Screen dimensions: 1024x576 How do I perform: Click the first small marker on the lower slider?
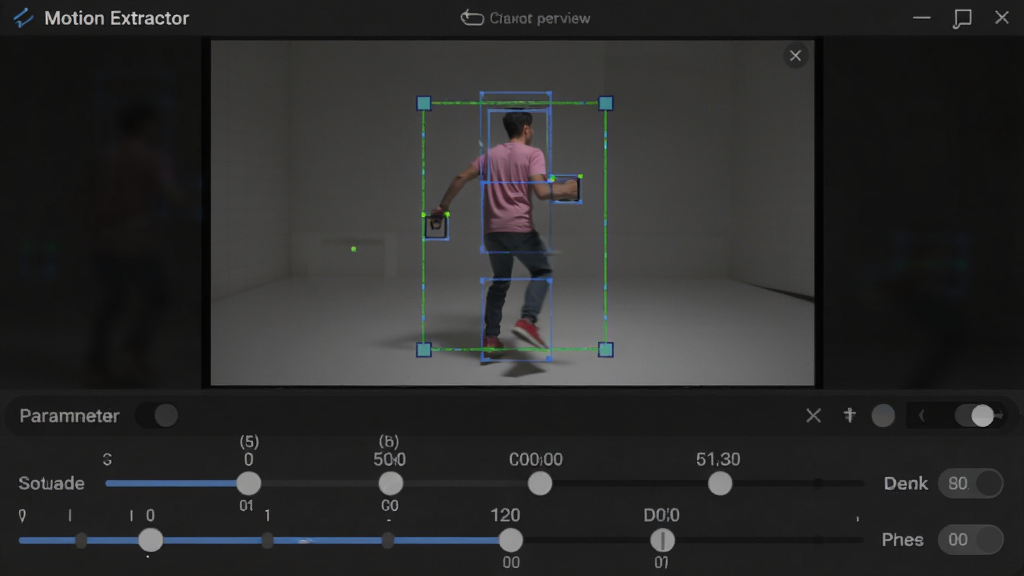pos(81,540)
